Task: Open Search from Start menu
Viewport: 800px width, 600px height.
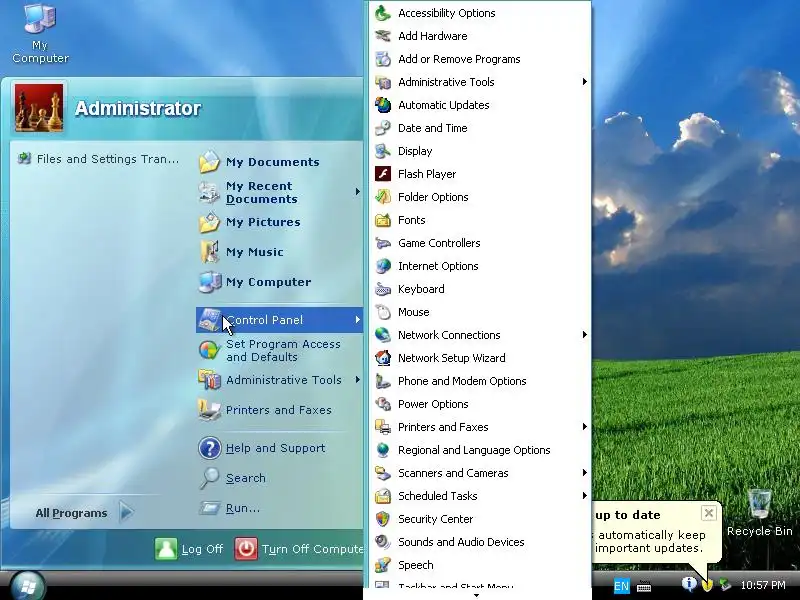Action: pyautogui.click(x=279, y=478)
